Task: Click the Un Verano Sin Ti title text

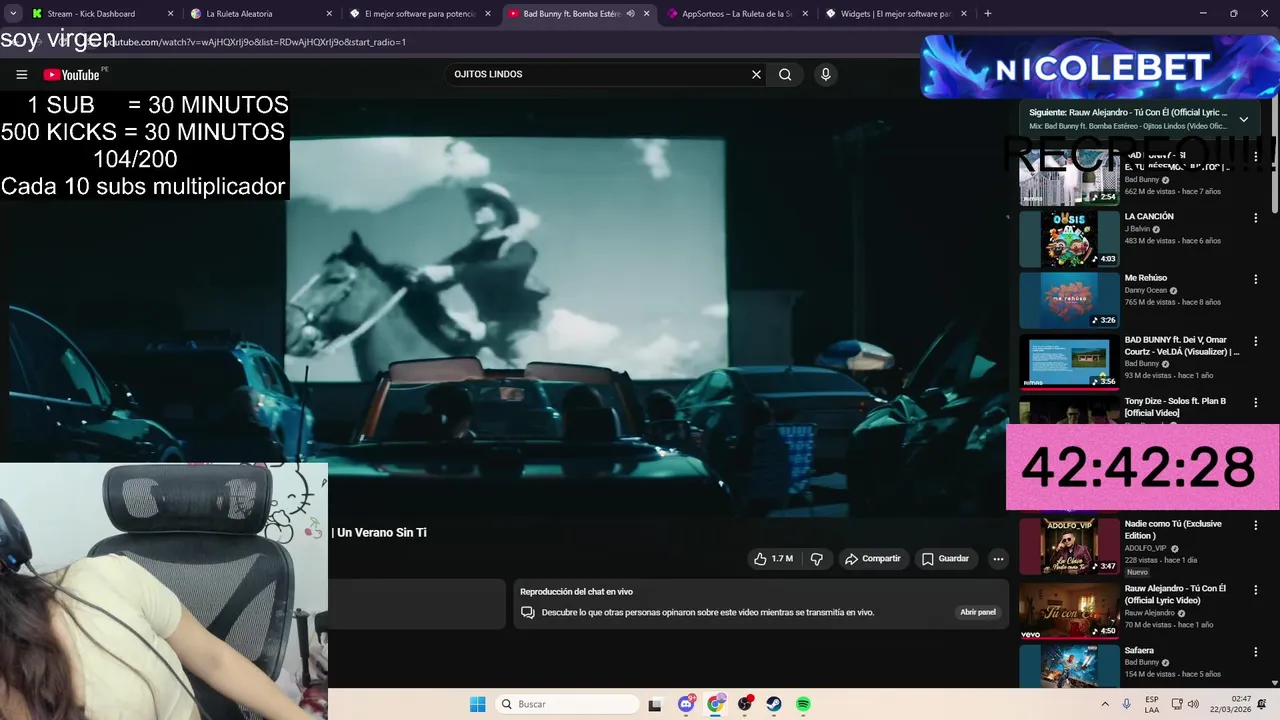Action: [382, 533]
